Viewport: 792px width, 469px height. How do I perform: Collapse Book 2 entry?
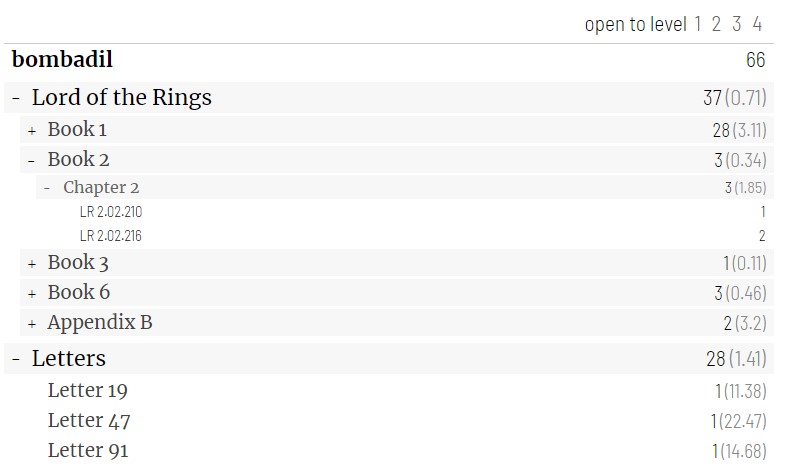32,160
